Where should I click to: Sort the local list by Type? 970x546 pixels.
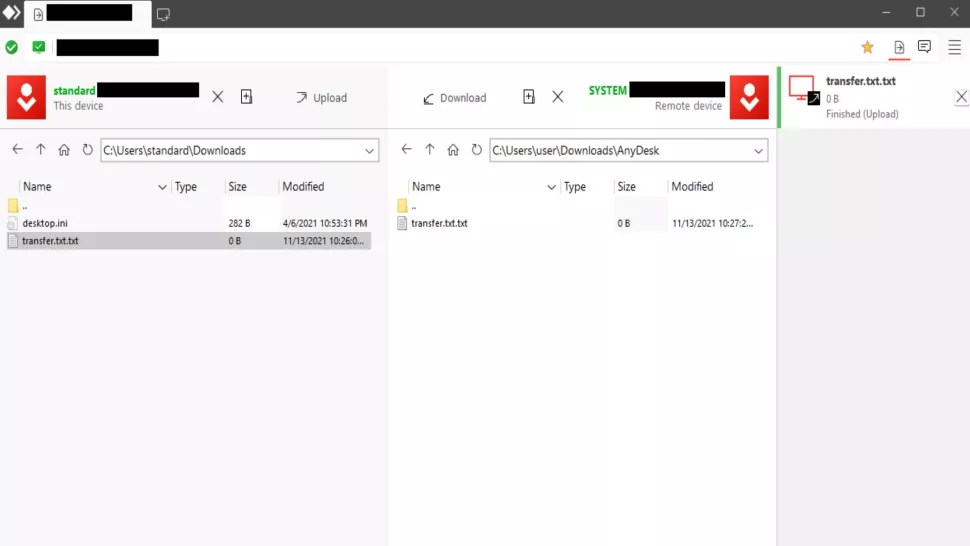tap(186, 187)
